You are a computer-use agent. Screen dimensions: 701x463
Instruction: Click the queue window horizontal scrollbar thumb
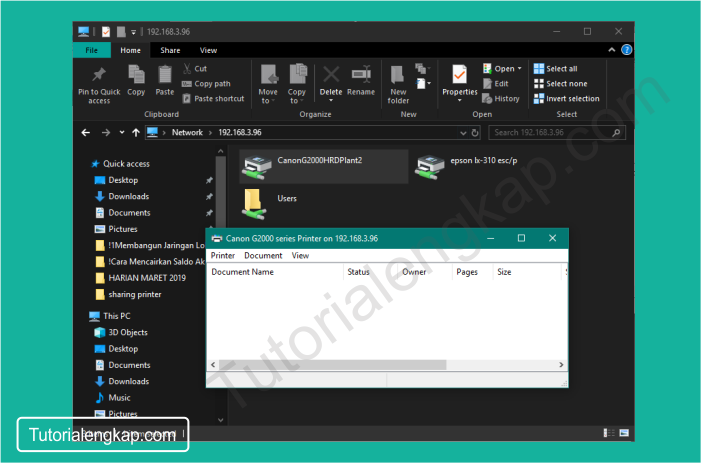tap(333, 365)
